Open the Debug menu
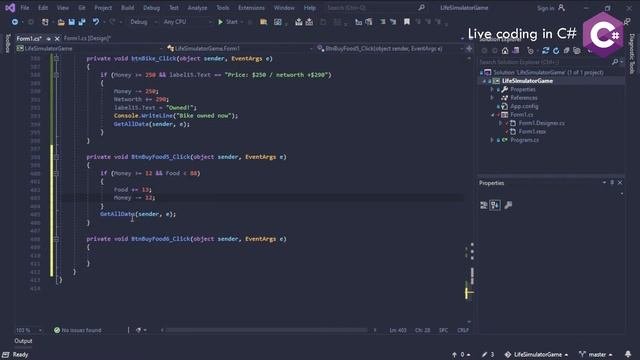The height and width of the screenshot is (360, 640). pyautogui.click(x=151, y=8)
